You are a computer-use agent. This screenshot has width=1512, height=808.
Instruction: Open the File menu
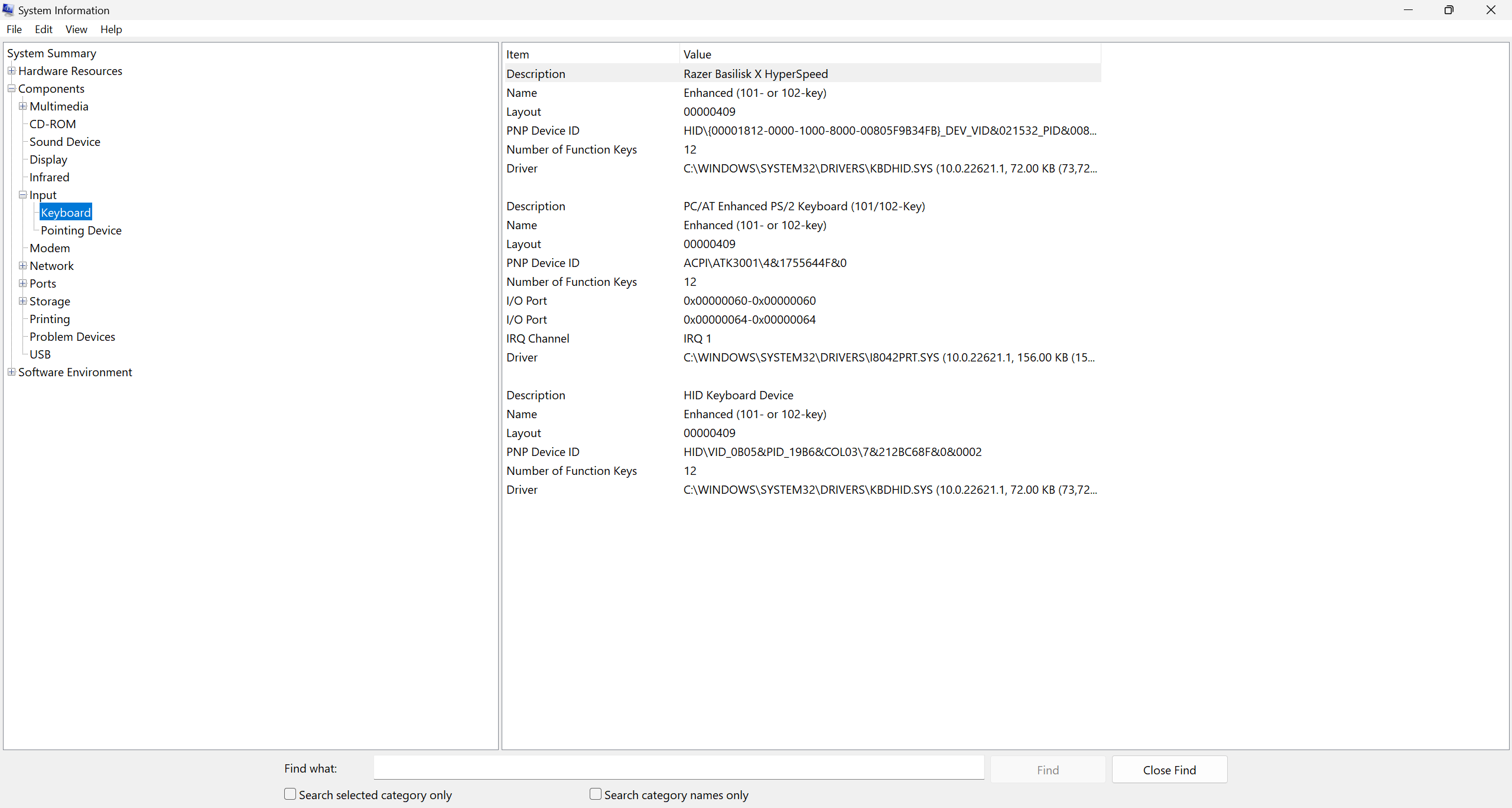tap(14, 30)
